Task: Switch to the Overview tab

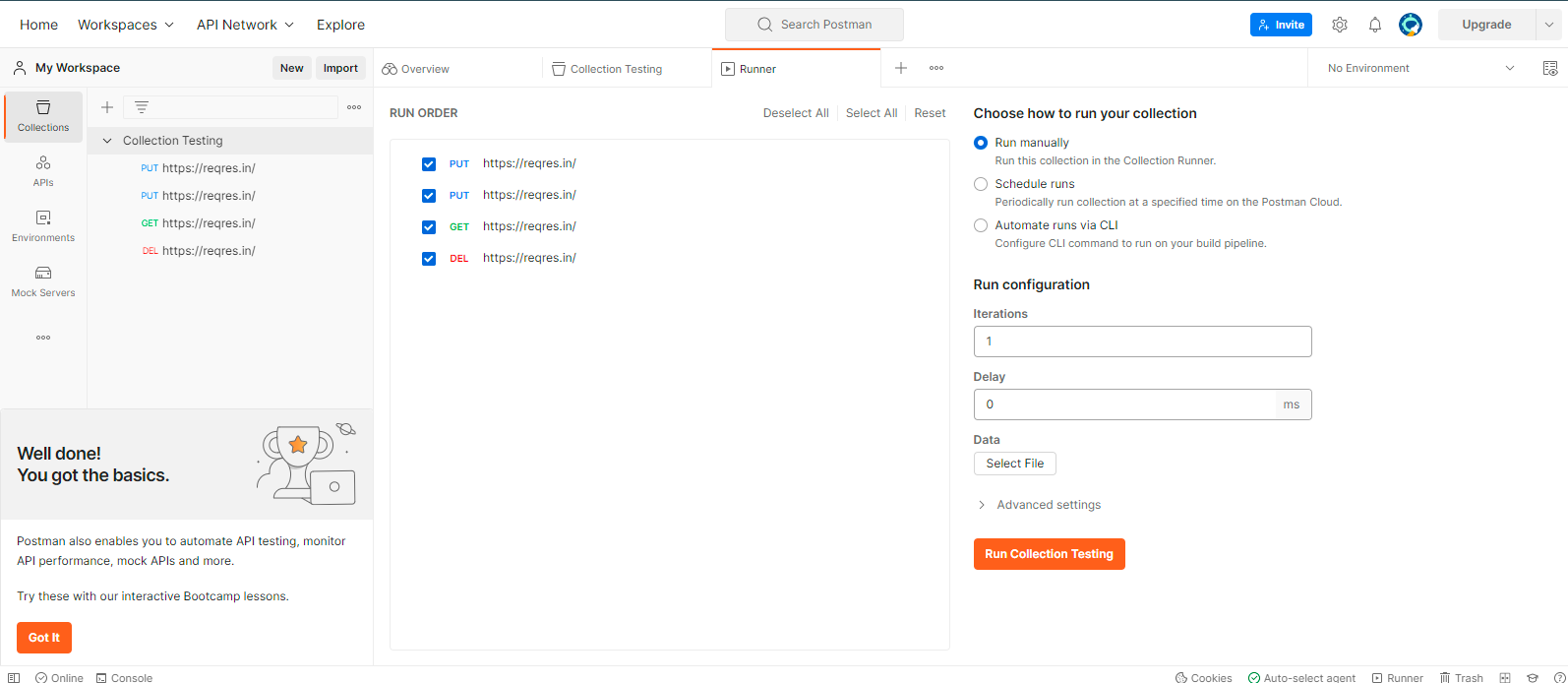Action: (x=457, y=68)
